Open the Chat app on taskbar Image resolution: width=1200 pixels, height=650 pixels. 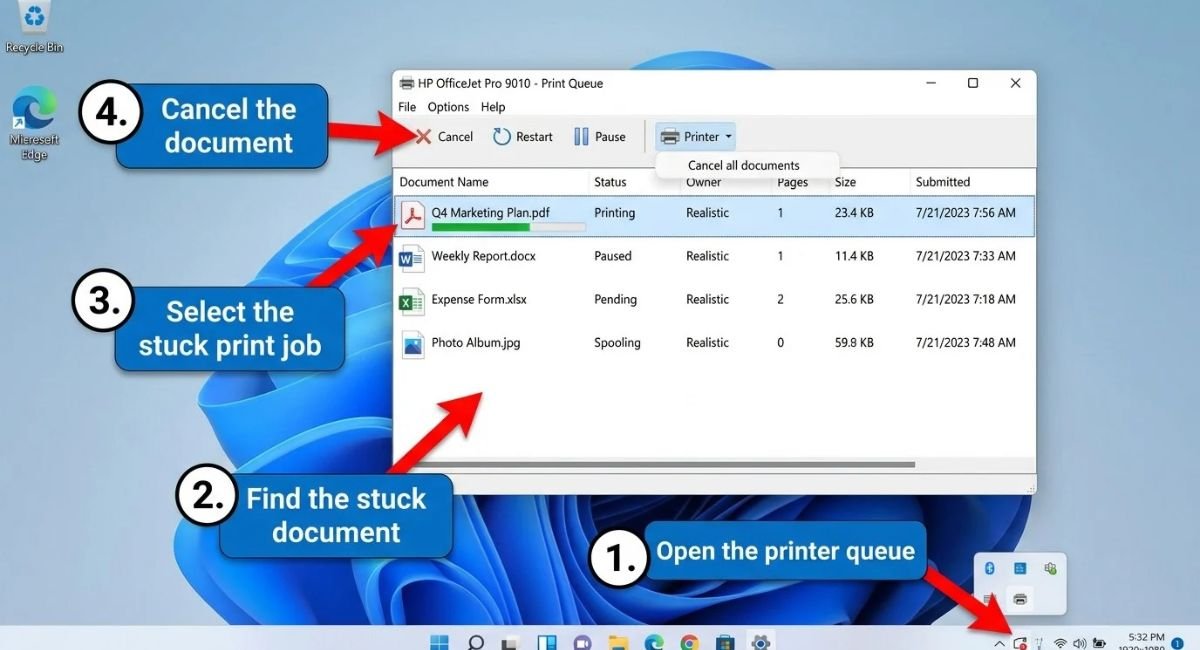pyautogui.click(x=582, y=641)
